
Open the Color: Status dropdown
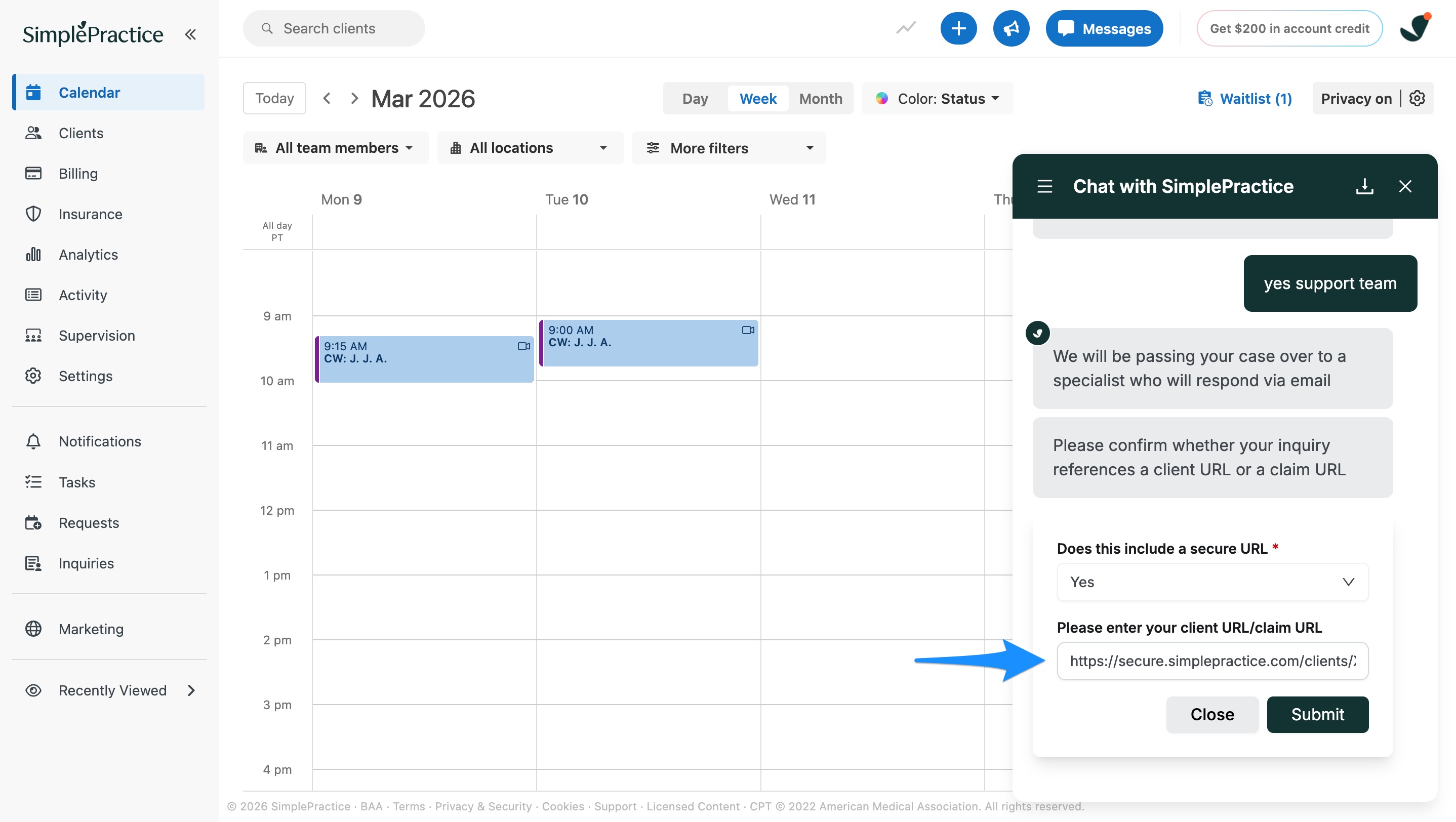coord(937,98)
